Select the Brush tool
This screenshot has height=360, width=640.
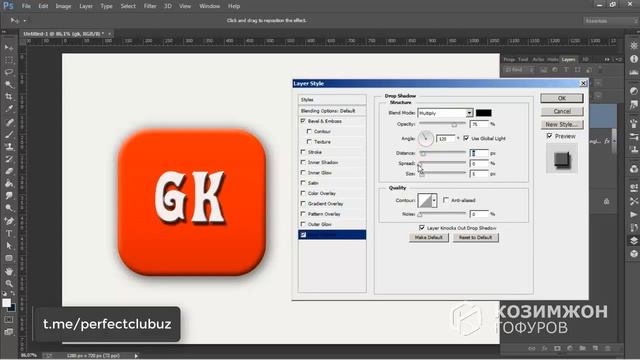(9, 134)
